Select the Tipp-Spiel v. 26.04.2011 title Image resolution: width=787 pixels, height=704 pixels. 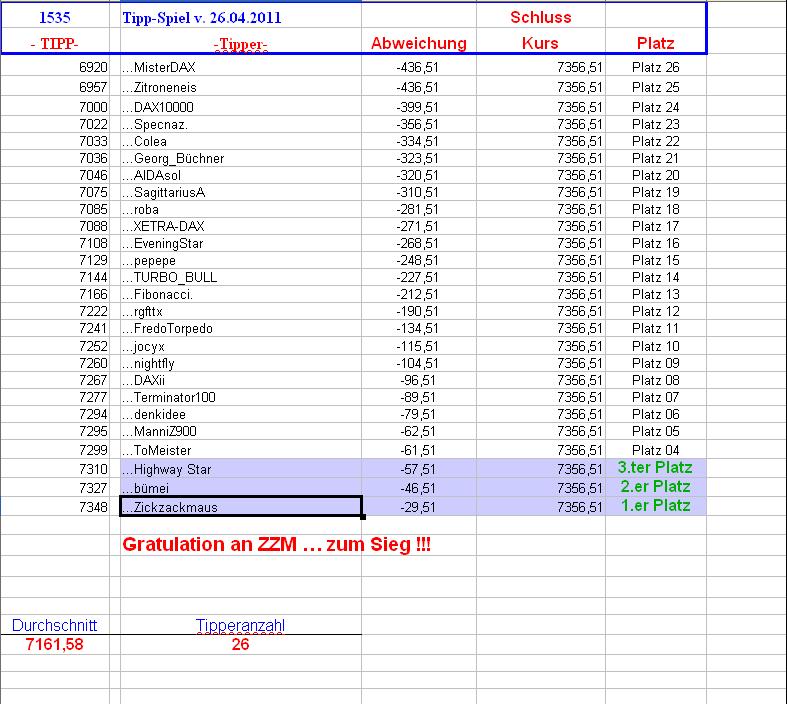202,18
